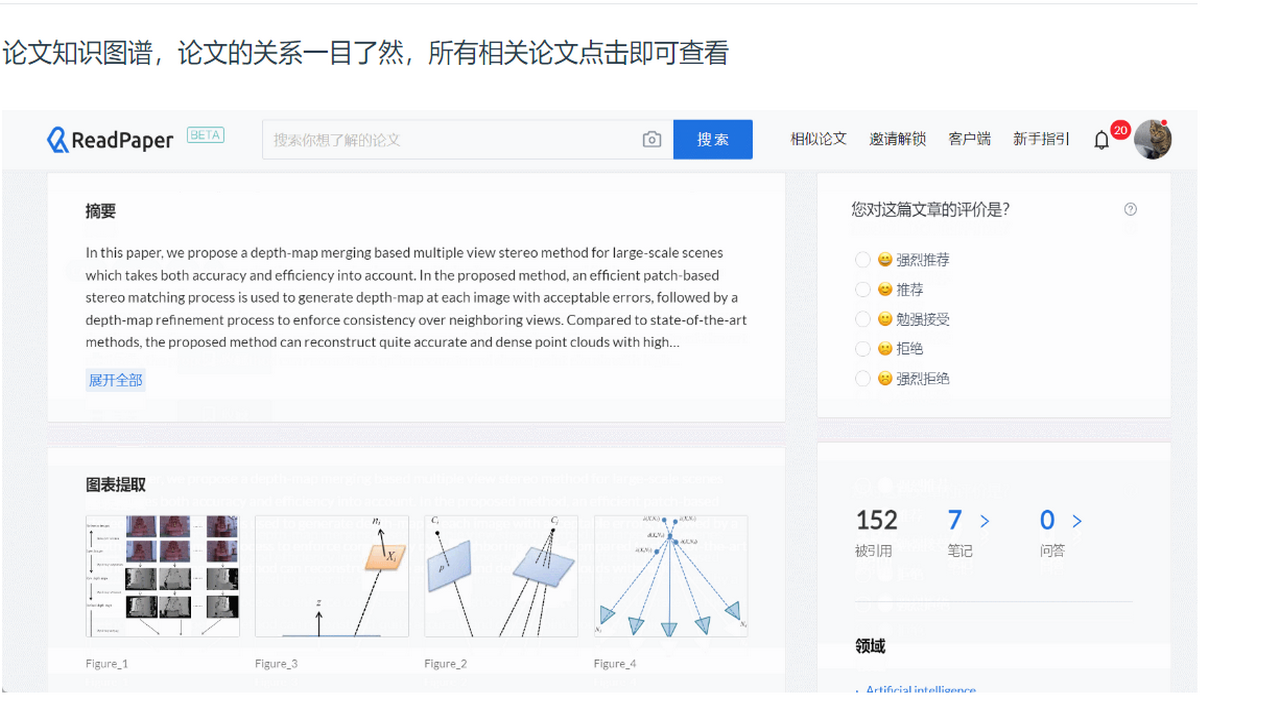Viewport: 1280px width, 720px height.
Task: Select the 强烈推荐 rating option
Action: tap(862, 259)
